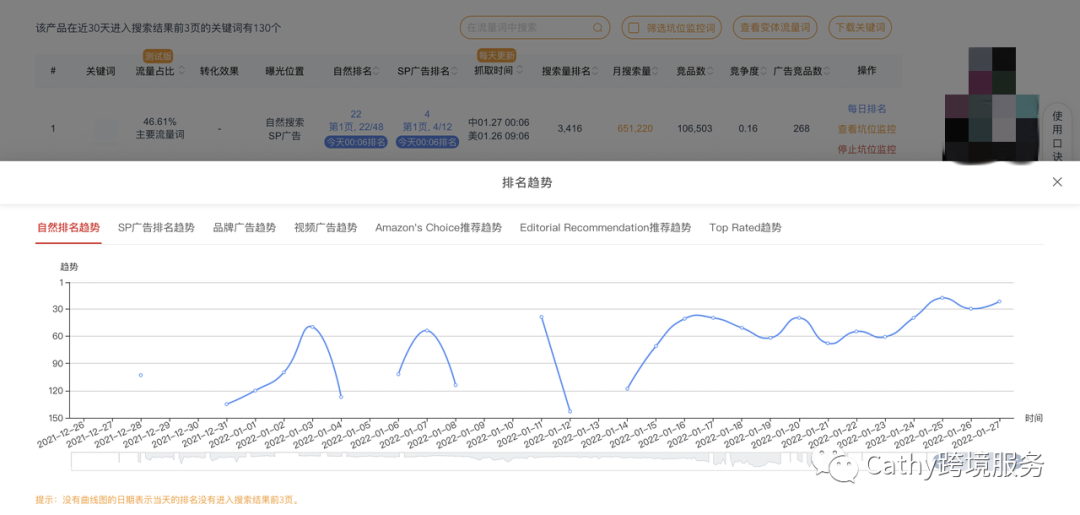Viewport: 1080px width, 515px height.
Task: Click the 3,416 search rank cell
Action: (570, 129)
